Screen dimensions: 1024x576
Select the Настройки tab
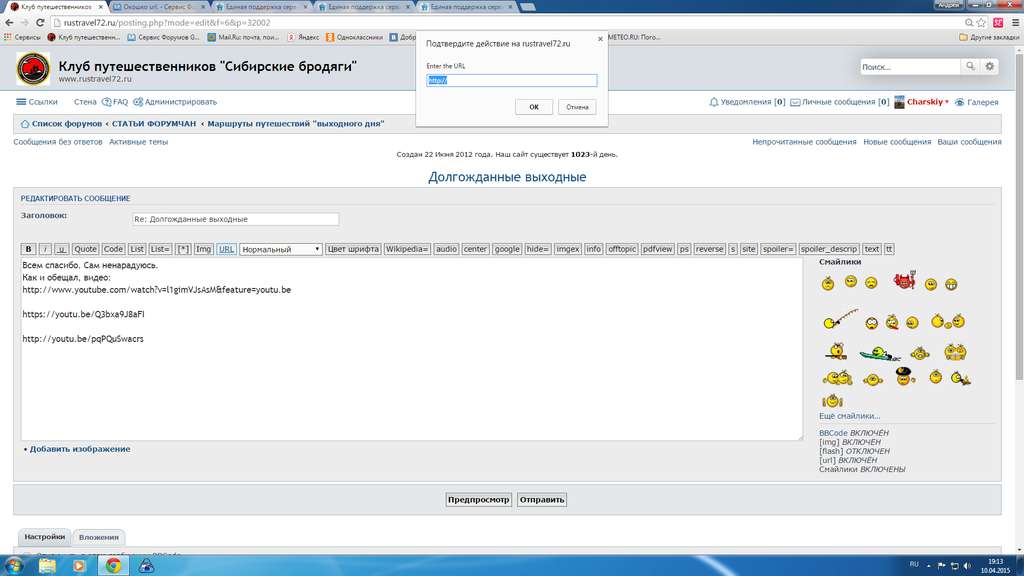click(x=44, y=537)
